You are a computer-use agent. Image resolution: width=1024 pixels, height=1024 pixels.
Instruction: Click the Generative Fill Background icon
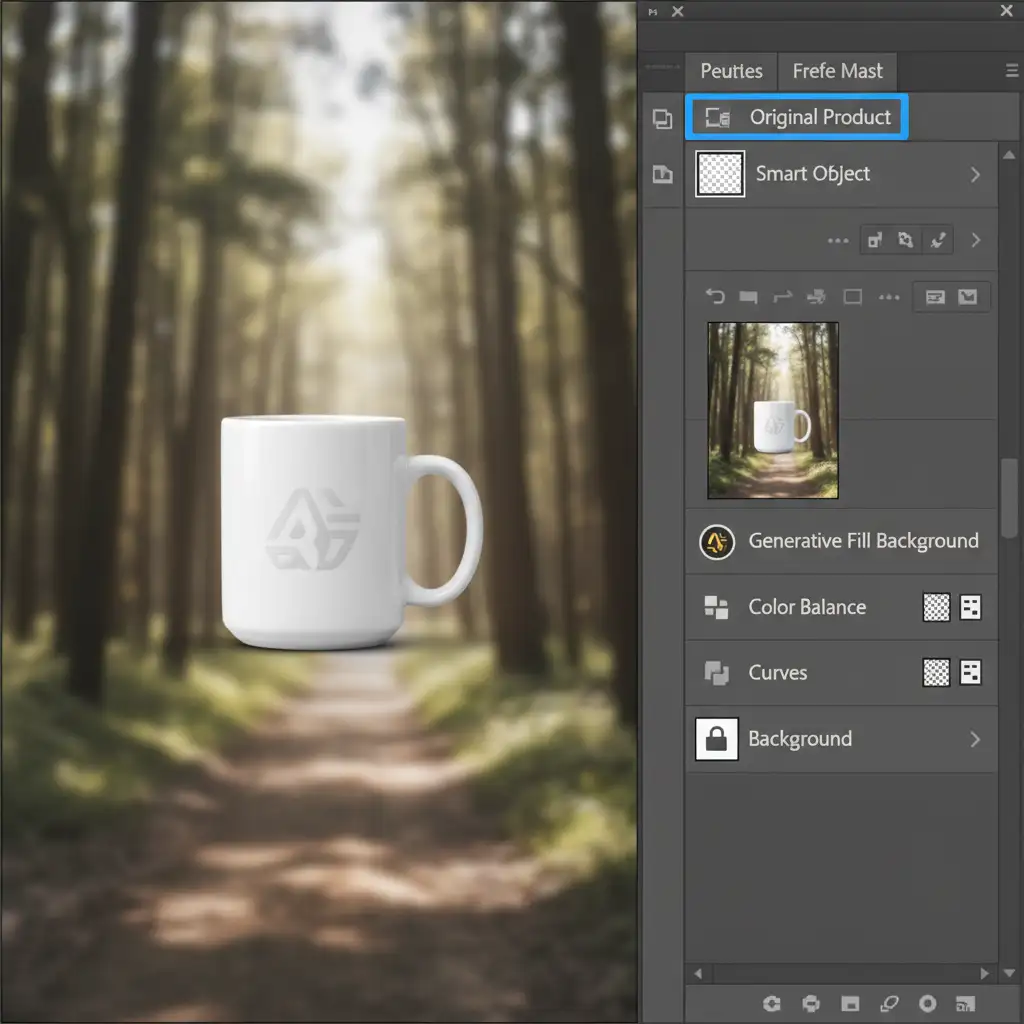point(717,542)
